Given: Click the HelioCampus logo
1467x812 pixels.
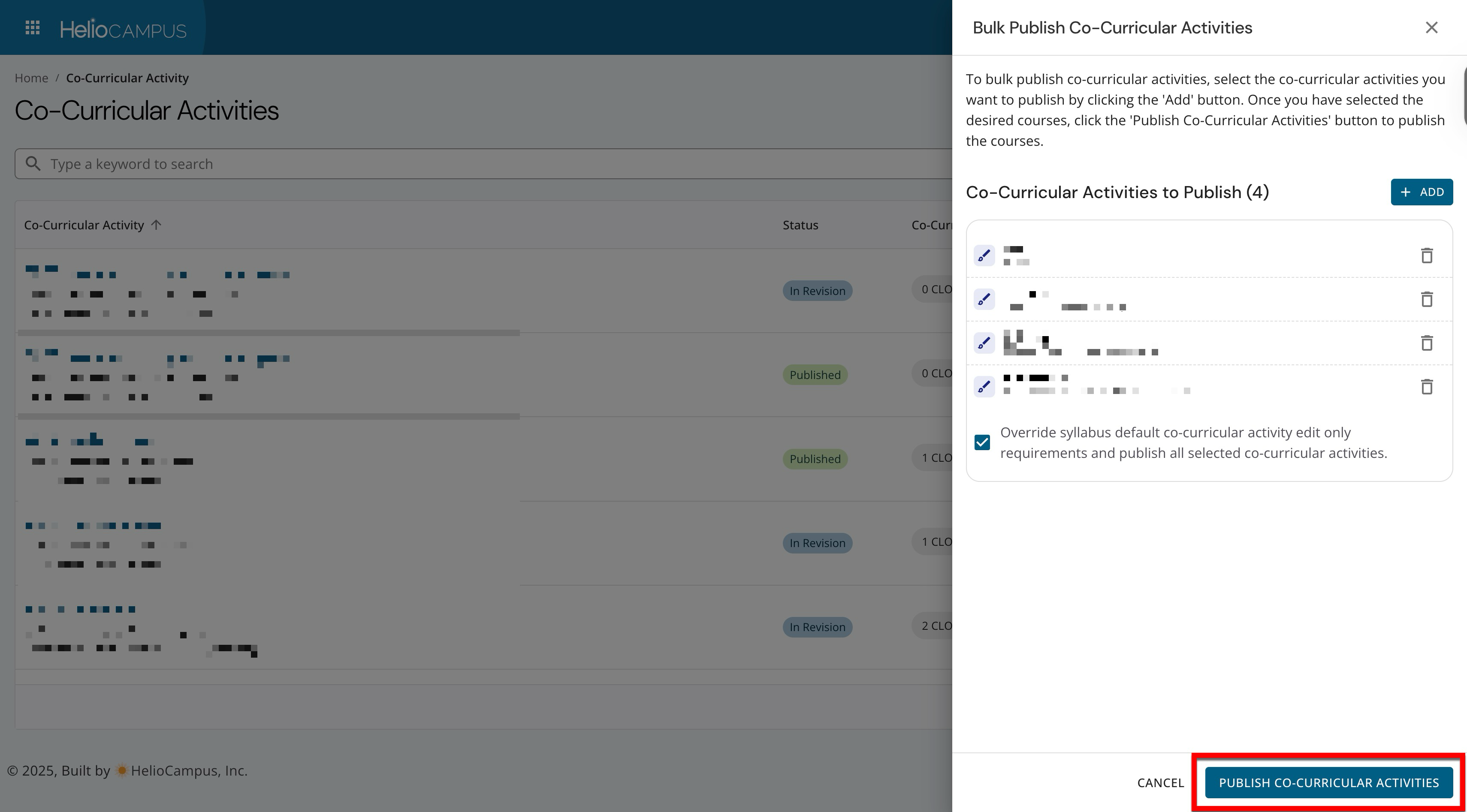Looking at the screenshot, I should pyautogui.click(x=123, y=29).
